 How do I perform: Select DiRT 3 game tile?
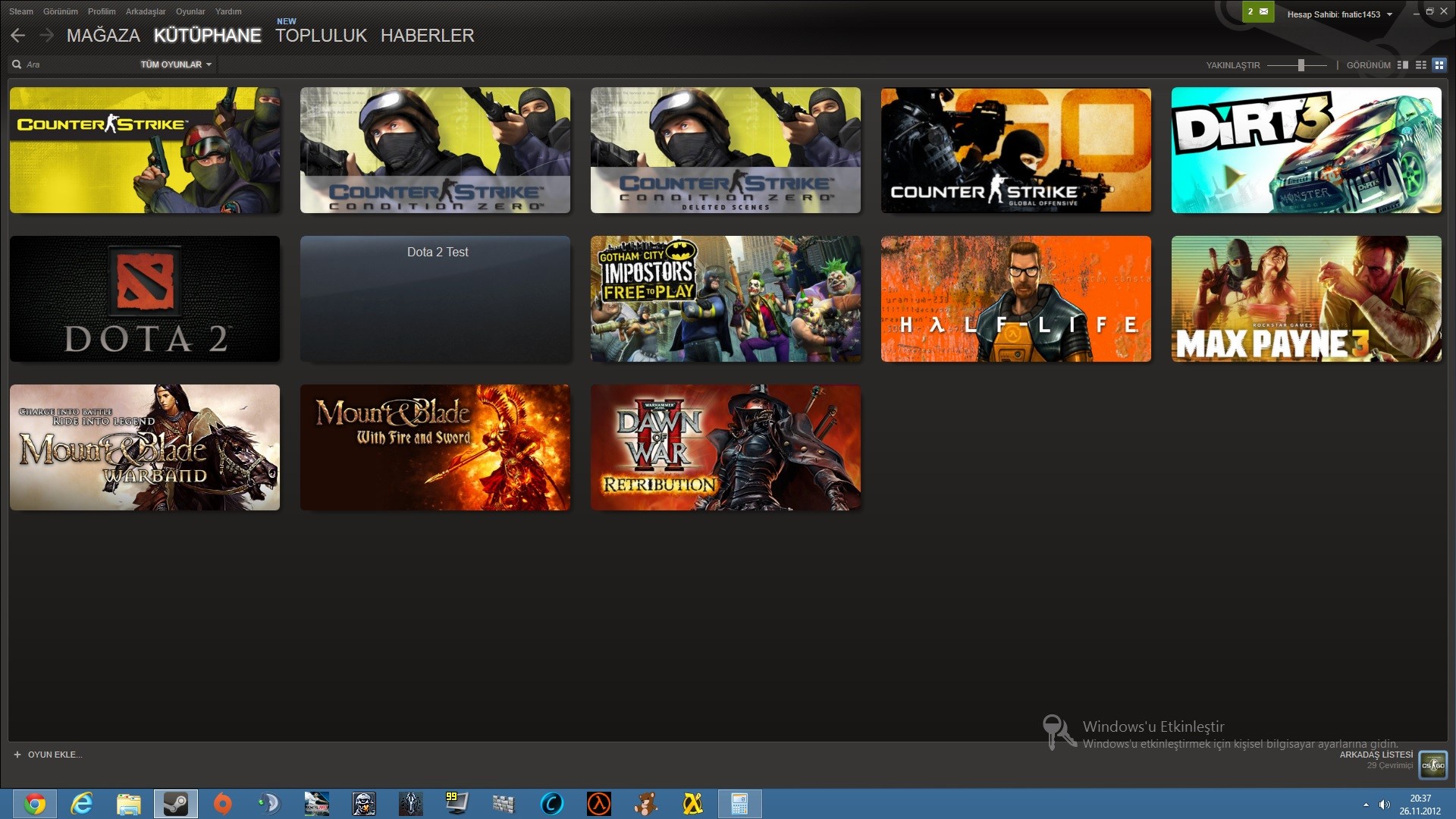tap(1307, 150)
